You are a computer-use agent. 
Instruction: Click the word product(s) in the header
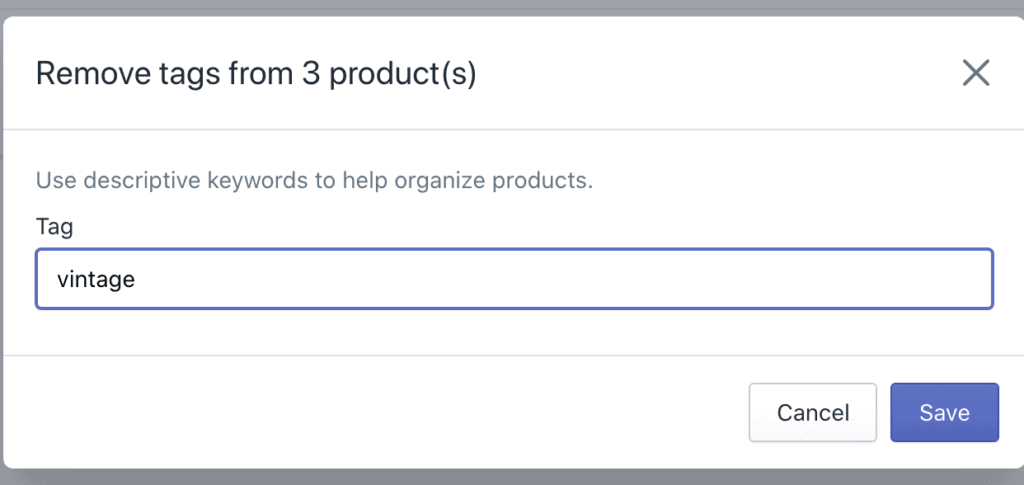click(402, 74)
